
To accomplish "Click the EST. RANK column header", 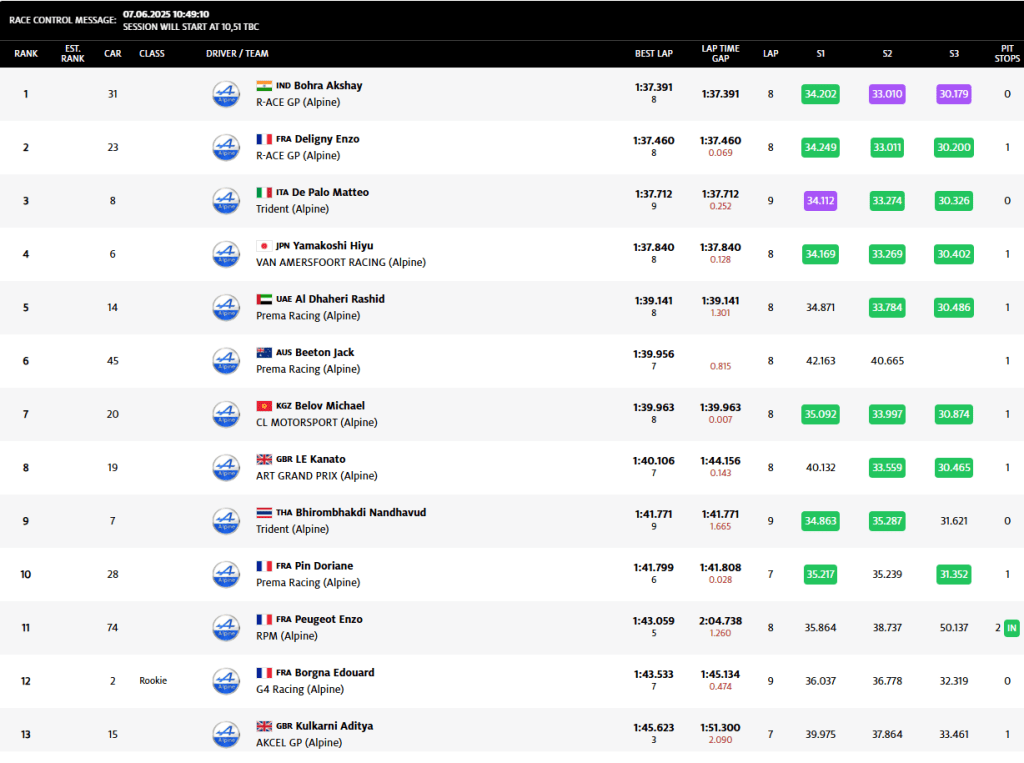I will (72, 54).
